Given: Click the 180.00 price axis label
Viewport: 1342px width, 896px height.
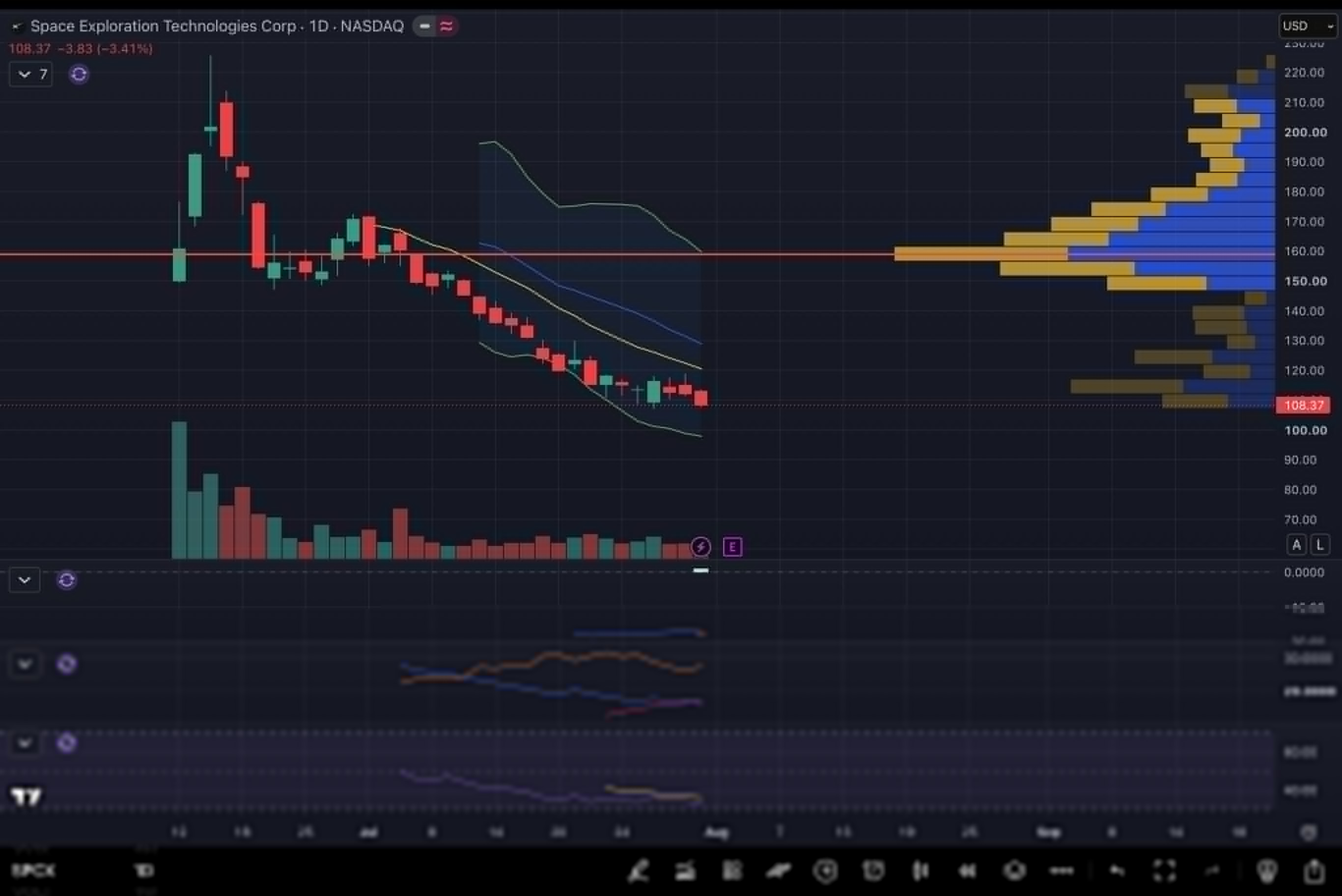Looking at the screenshot, I should tap(1304, 192).
